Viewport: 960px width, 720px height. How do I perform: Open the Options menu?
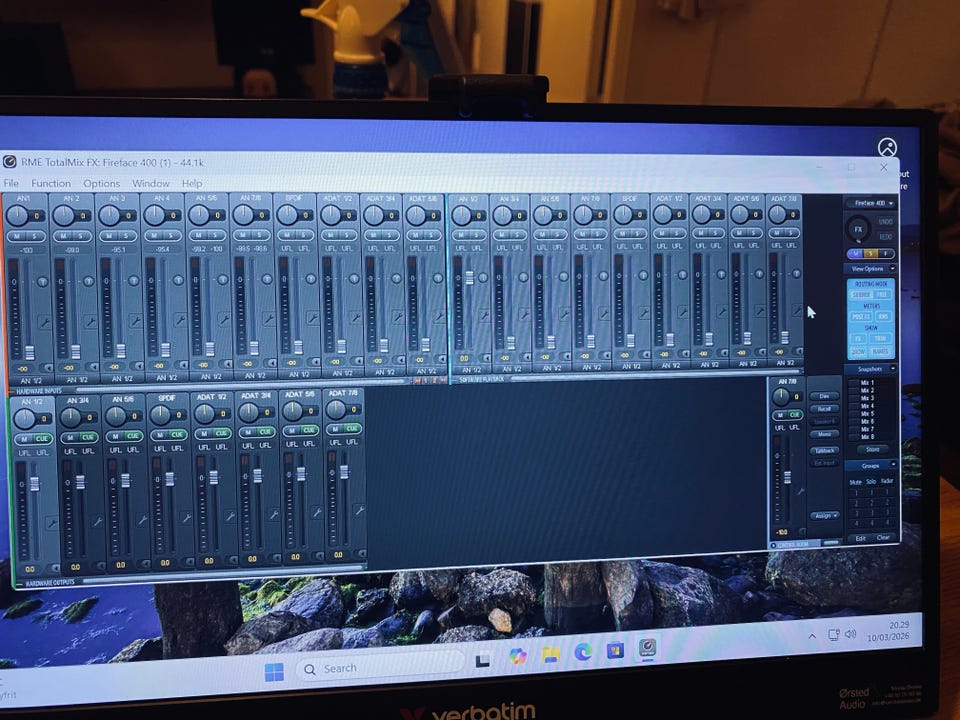[x=102, y=183]
